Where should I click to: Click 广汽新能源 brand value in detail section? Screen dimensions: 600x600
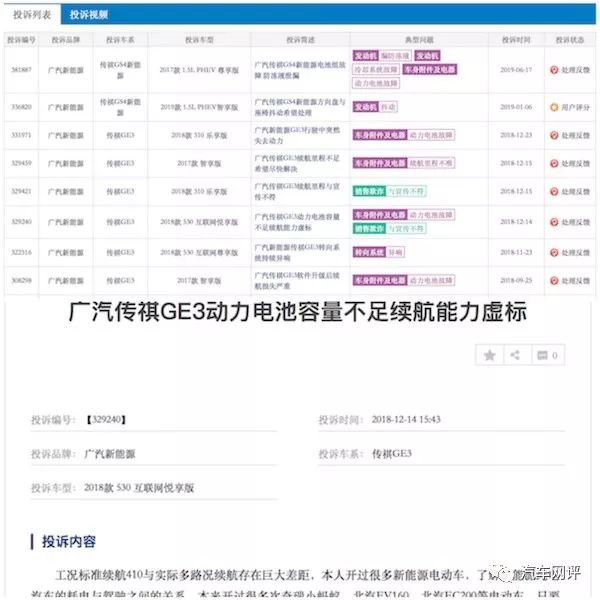[x=109, y=454]
